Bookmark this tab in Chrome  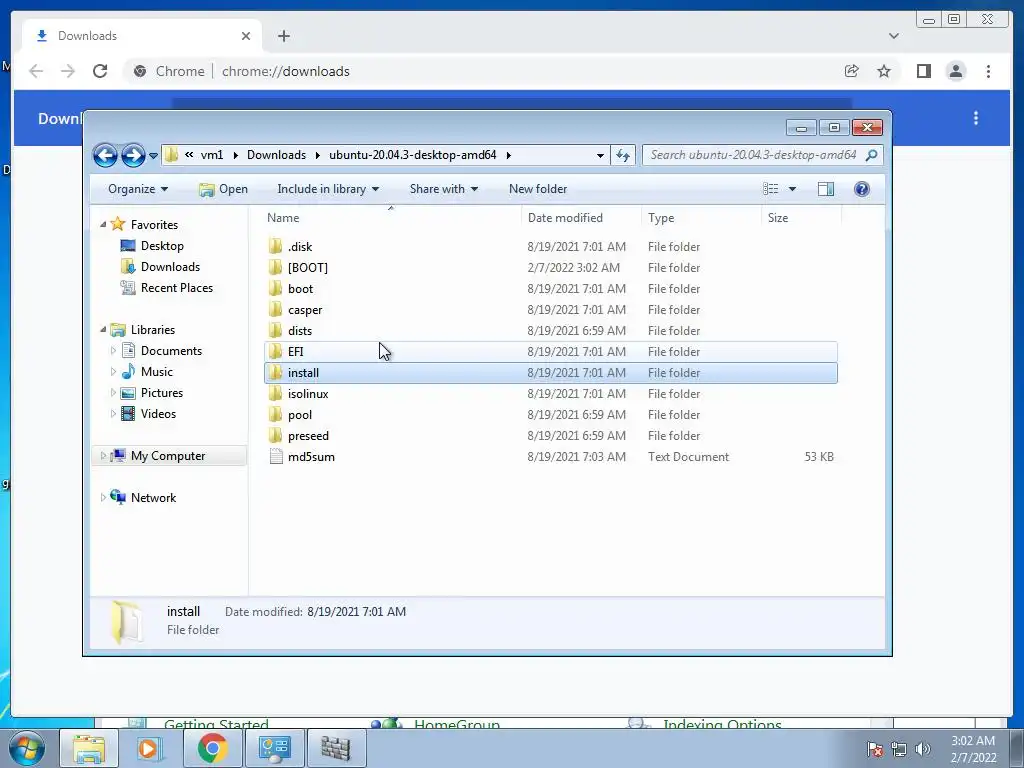point(884,71)
